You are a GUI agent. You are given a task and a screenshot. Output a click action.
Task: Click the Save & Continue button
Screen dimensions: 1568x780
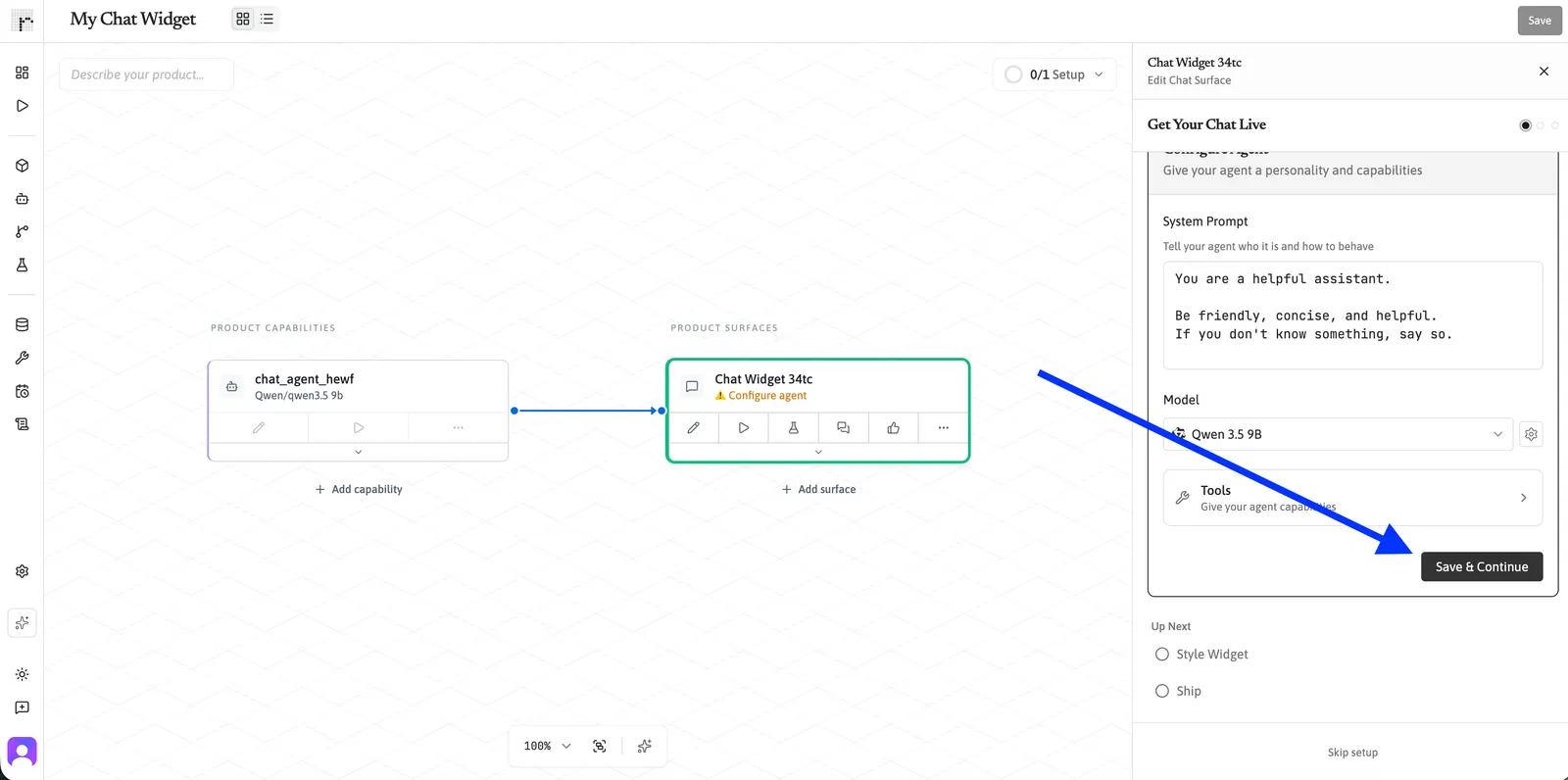coord(1482,566)
